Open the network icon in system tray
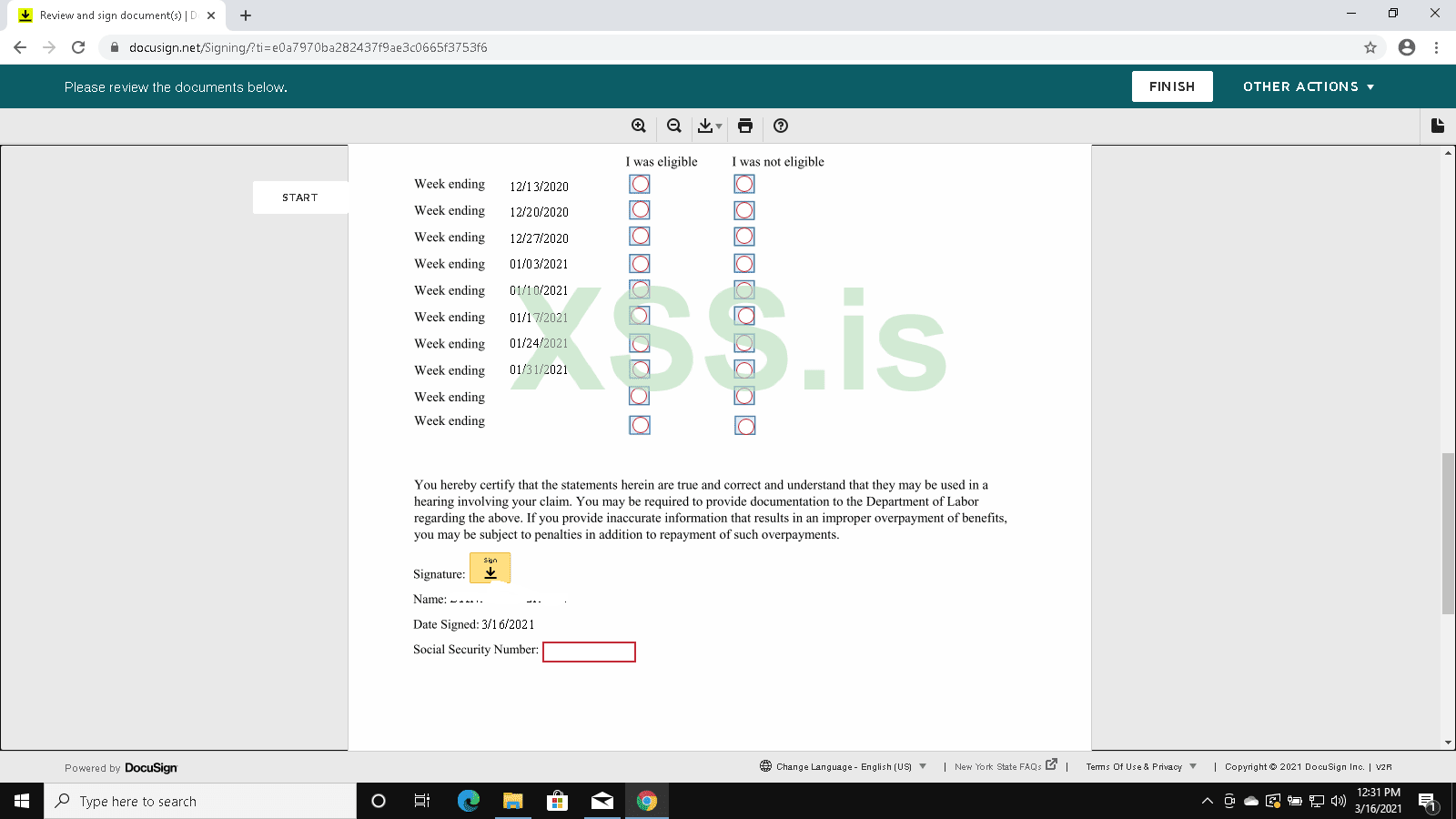 tap(1317, 801)
